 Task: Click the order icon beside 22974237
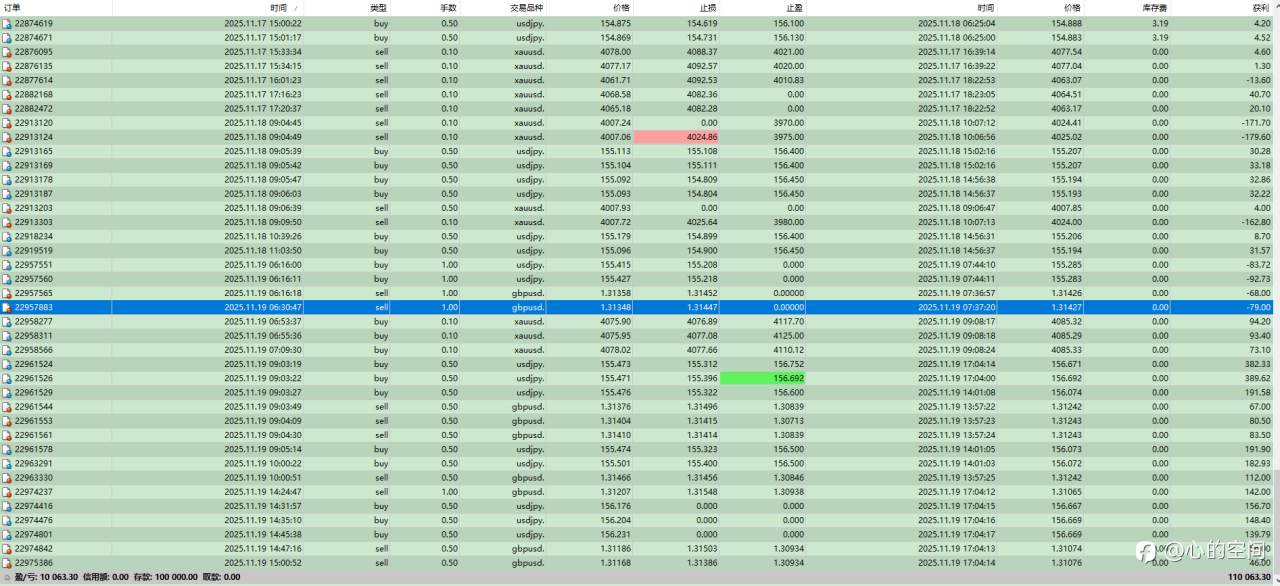click(7, 492)
